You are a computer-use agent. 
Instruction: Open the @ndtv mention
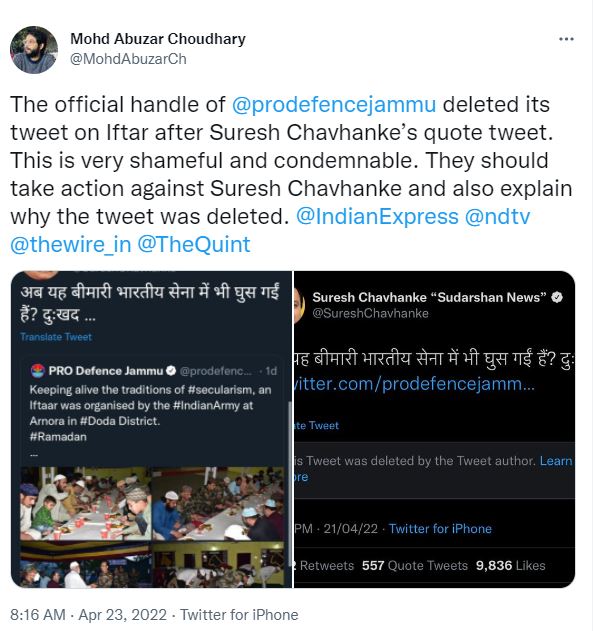click(x=497, y=217)
